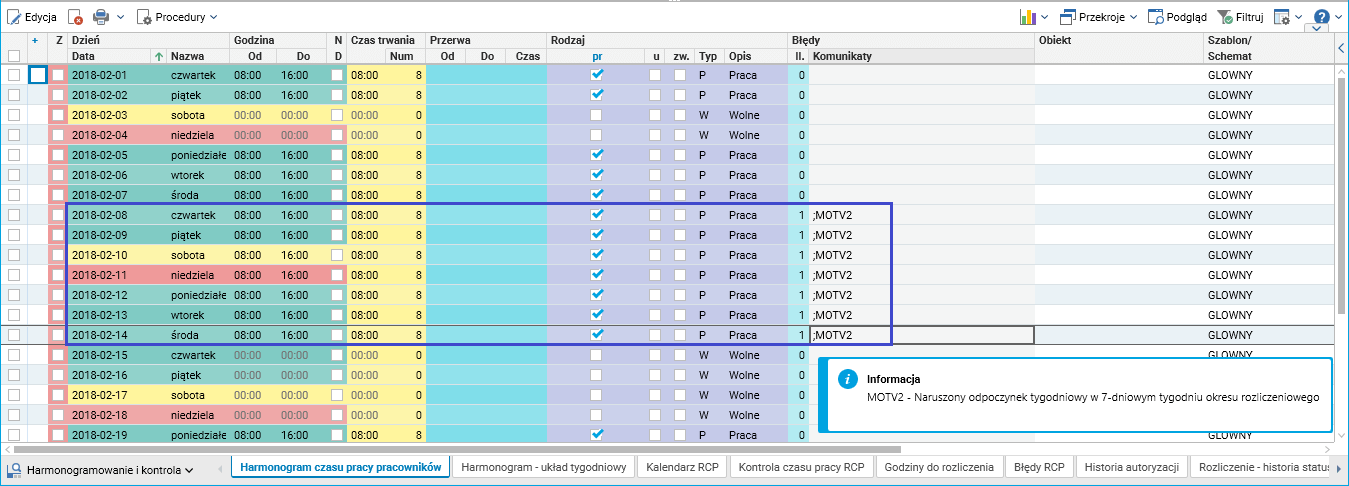The image size is (1349, 486).
Task: Click the delete record icon in toolbar
Action: pos(76,17)
